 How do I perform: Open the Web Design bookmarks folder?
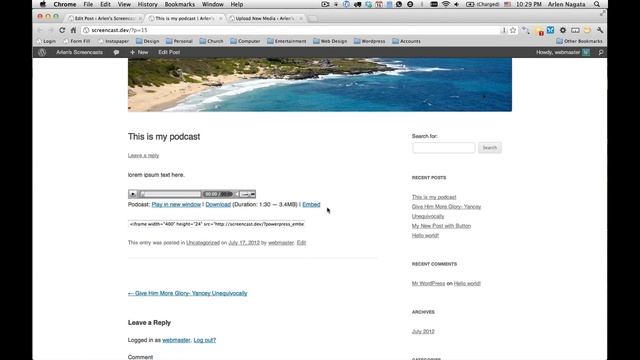(x=330, y=41)
